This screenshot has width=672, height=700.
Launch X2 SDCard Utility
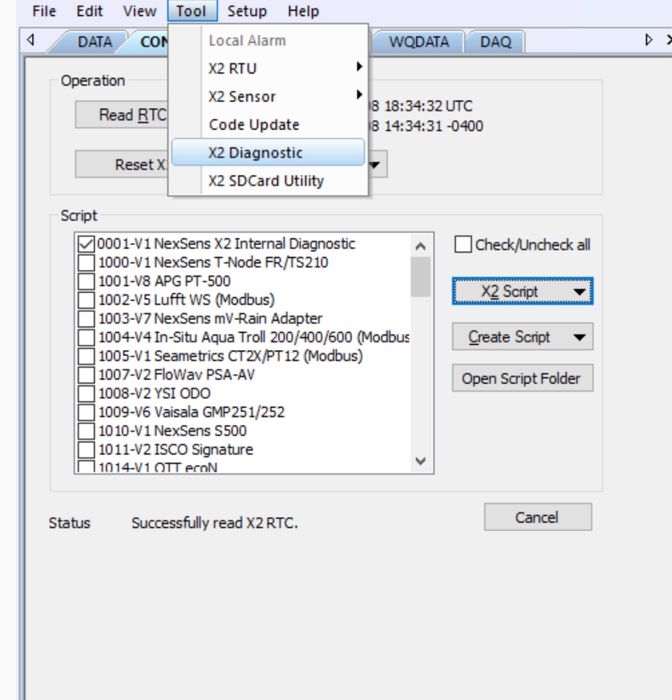click(268, 180)
